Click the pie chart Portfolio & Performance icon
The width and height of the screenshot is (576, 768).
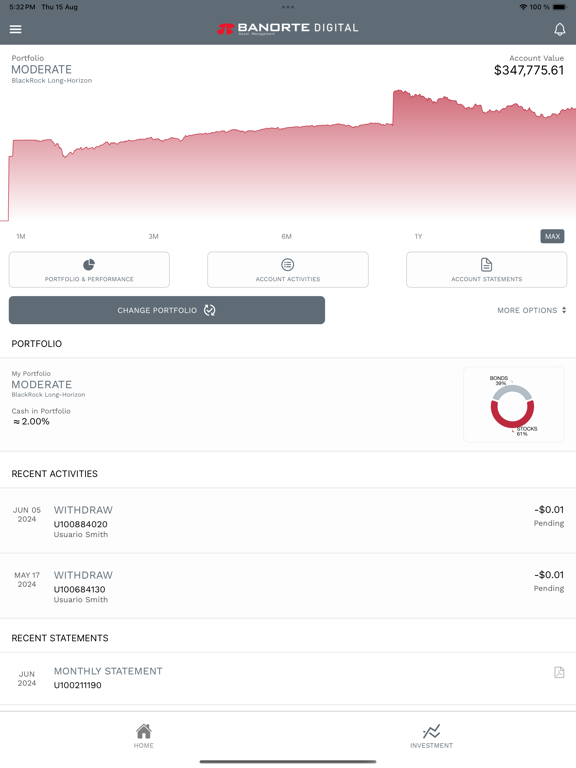[x=89, y=264]
